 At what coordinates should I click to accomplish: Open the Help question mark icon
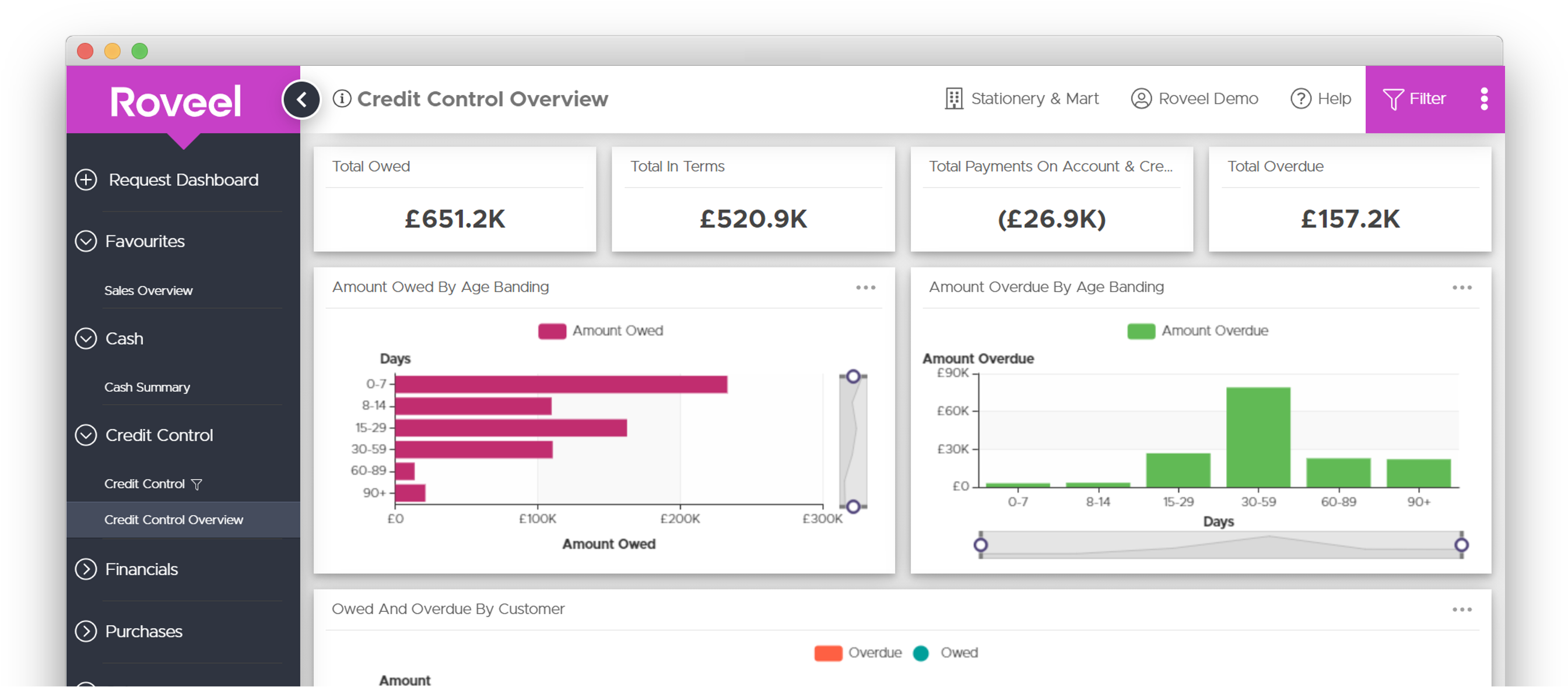[1300, 98]
